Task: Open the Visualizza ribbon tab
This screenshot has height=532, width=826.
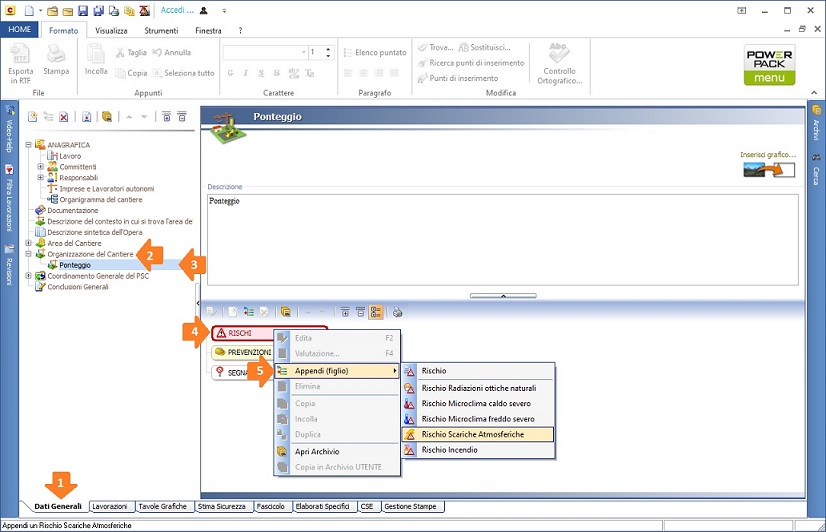Action: coord(111,31)
